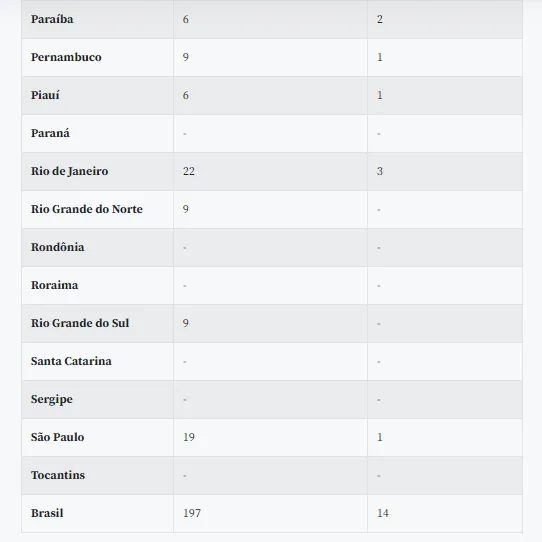Click the value 22 for Rio de Janeiro
This screenshot has height=542, width=542.
coord(189,171)
